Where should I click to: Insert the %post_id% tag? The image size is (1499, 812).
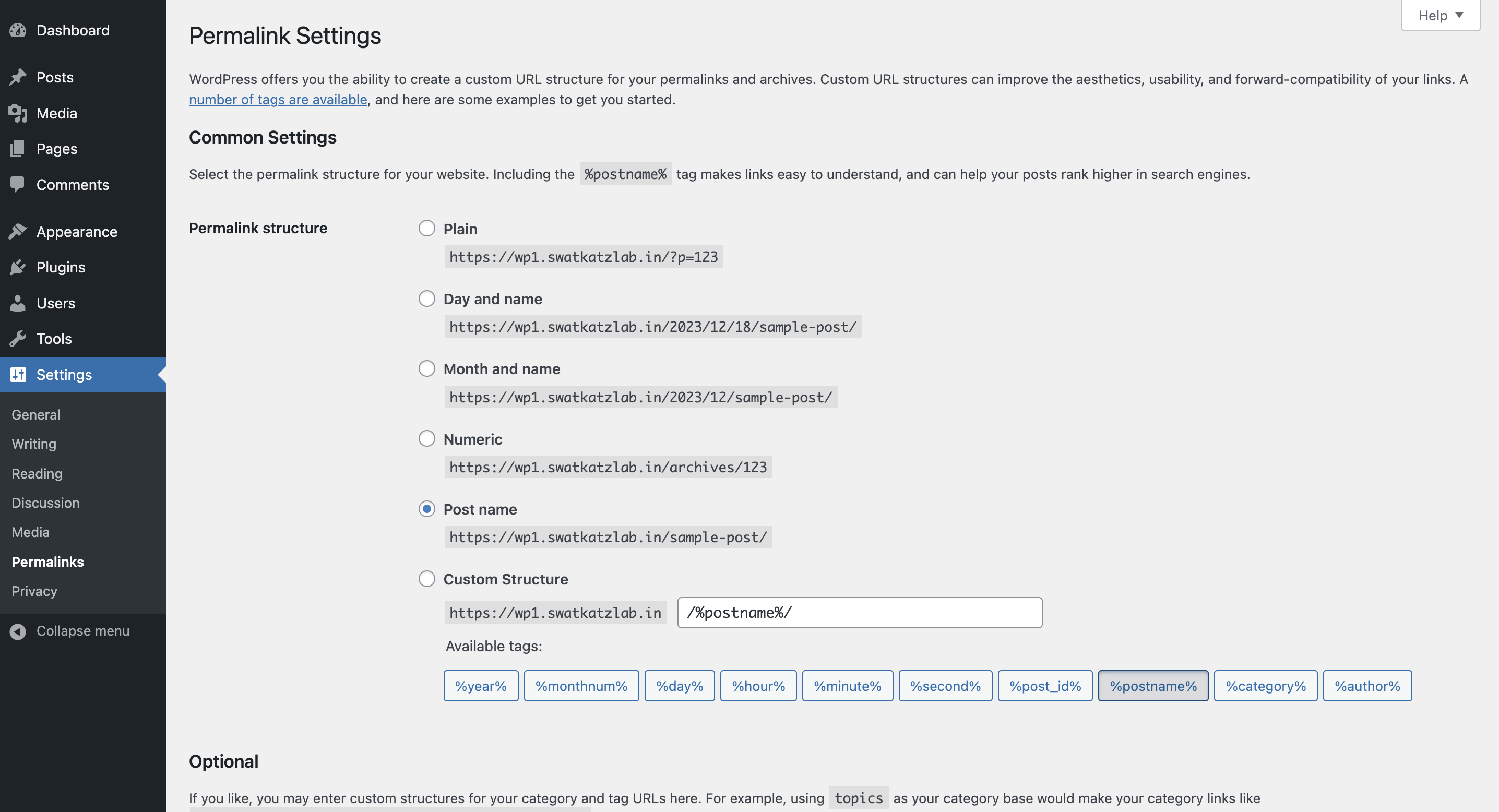(x=1045, y=686)
